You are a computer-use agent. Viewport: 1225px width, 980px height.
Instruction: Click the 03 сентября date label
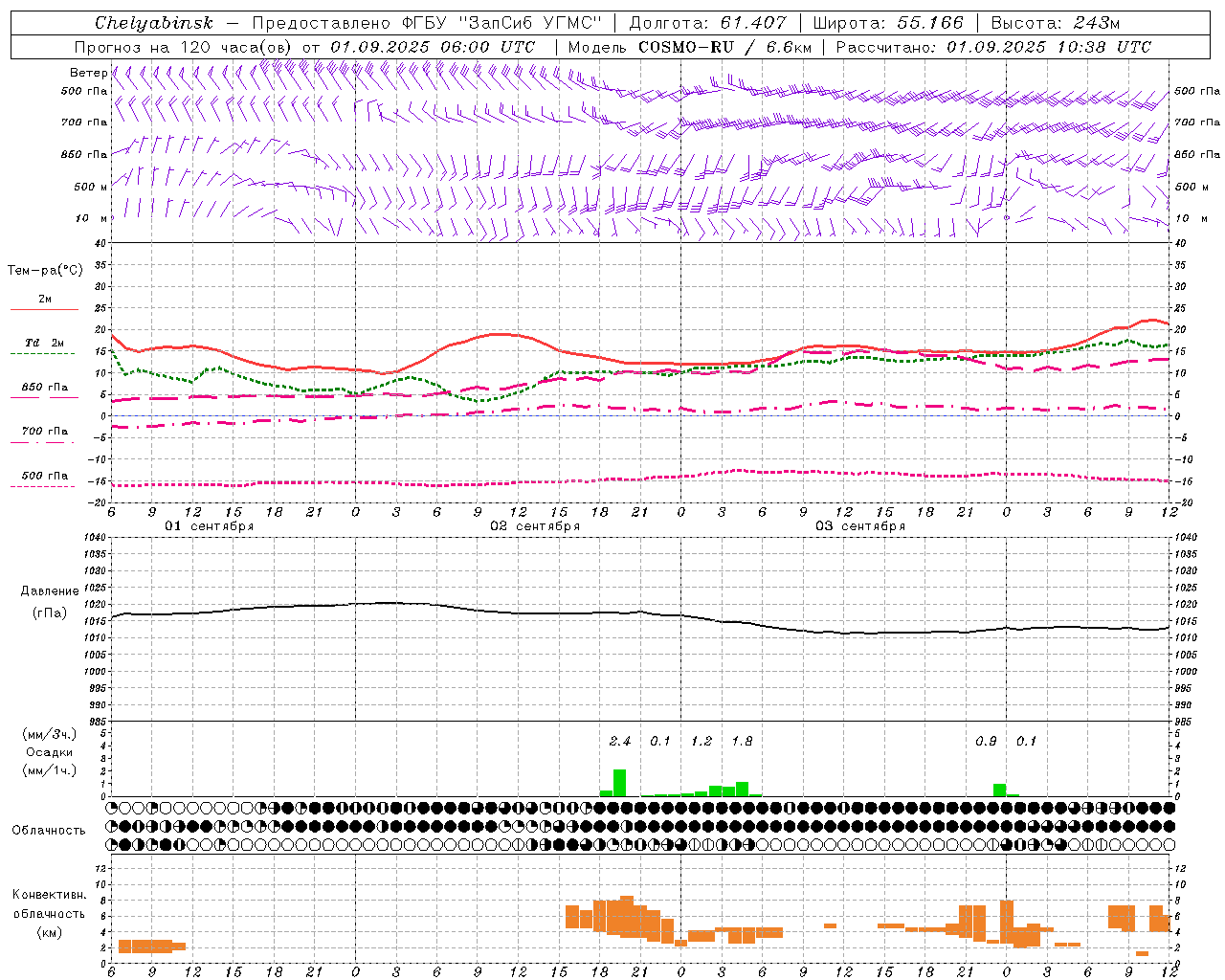pos(860,525)
